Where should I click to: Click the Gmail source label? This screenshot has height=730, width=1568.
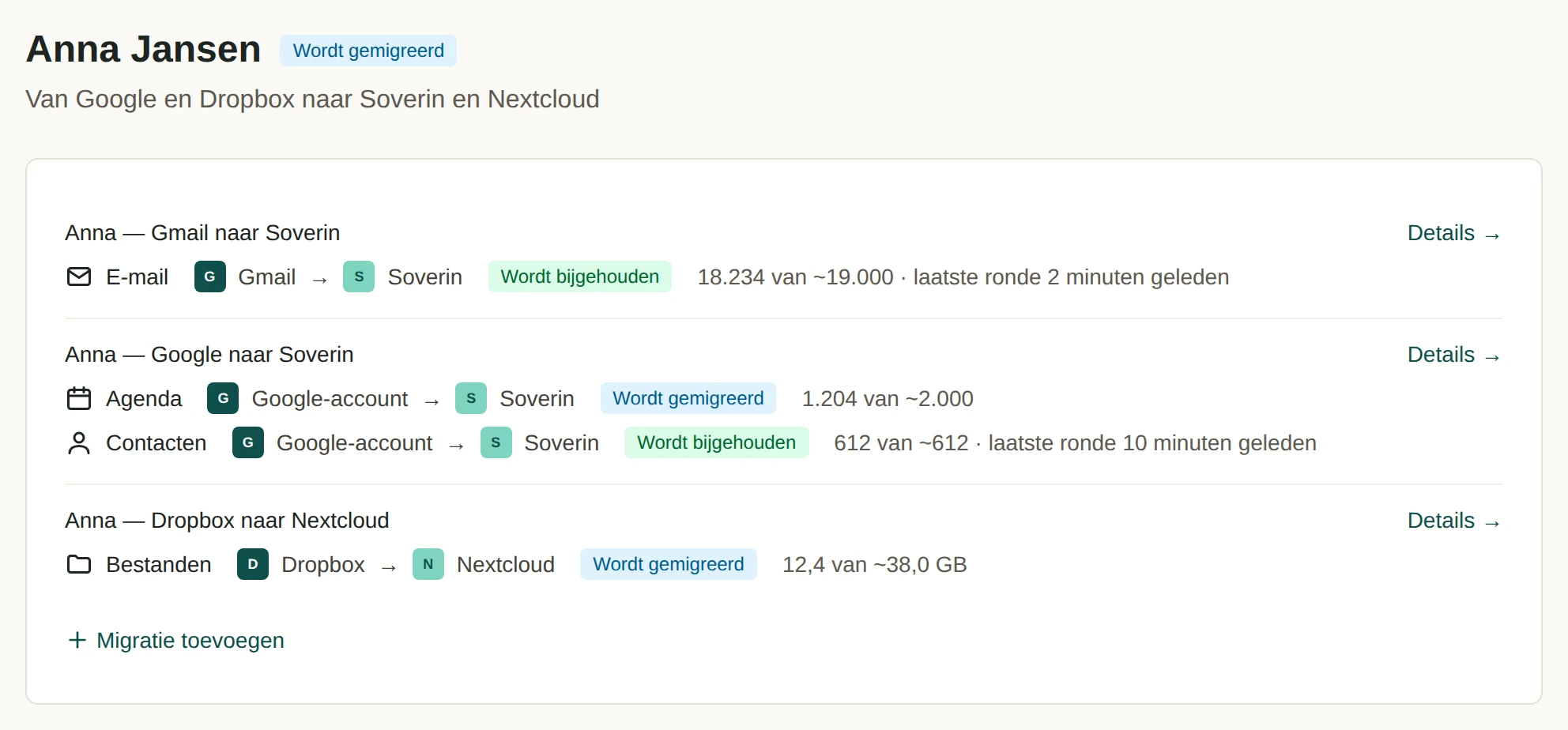267,277
